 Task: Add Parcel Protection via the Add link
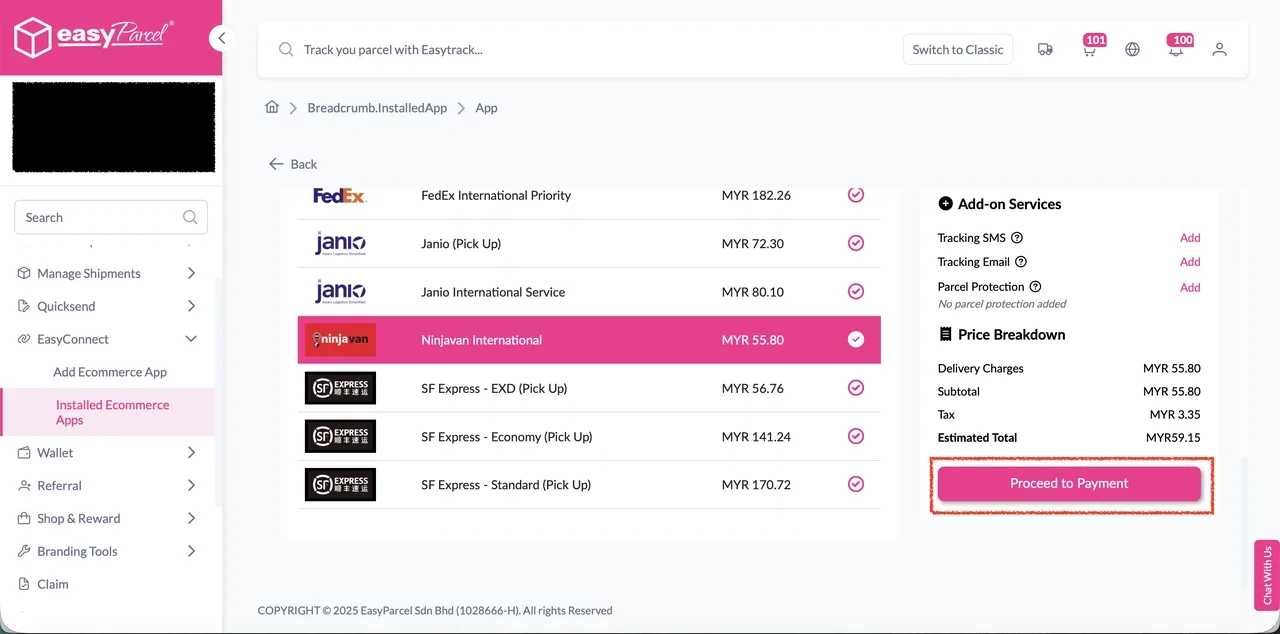click(1189, 287)
